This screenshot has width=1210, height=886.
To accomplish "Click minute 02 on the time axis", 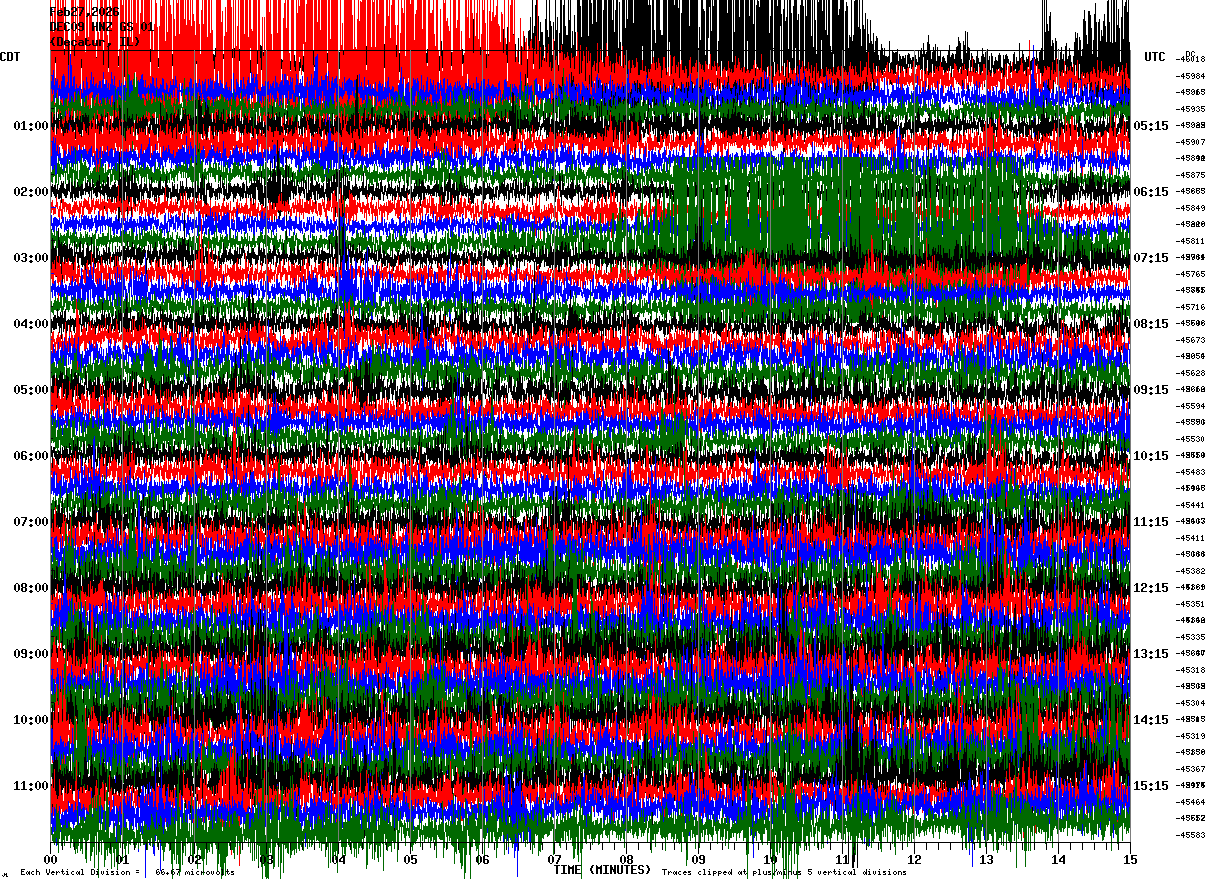I will [x=195, y=859].
